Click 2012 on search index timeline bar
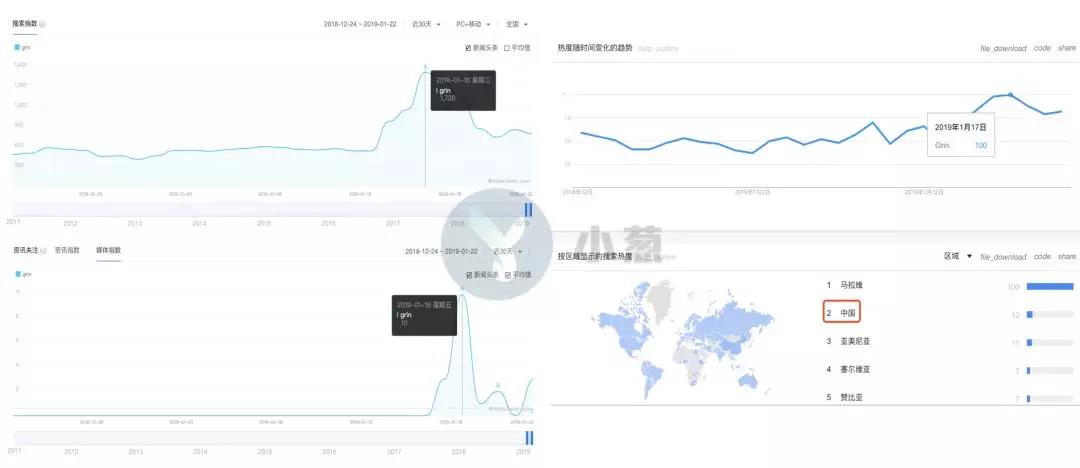This screenshot has height=468, width=1080. pos(70,223)
